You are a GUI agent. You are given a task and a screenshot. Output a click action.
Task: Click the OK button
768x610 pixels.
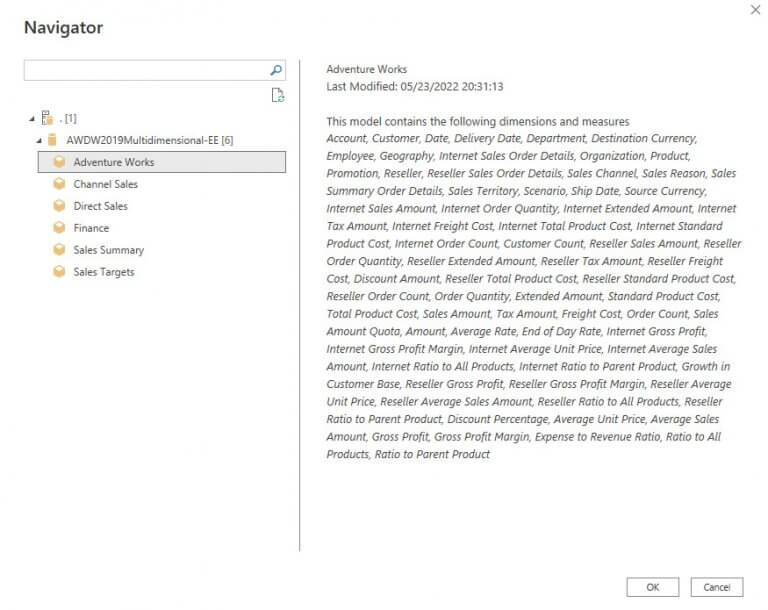pos(652,587)
